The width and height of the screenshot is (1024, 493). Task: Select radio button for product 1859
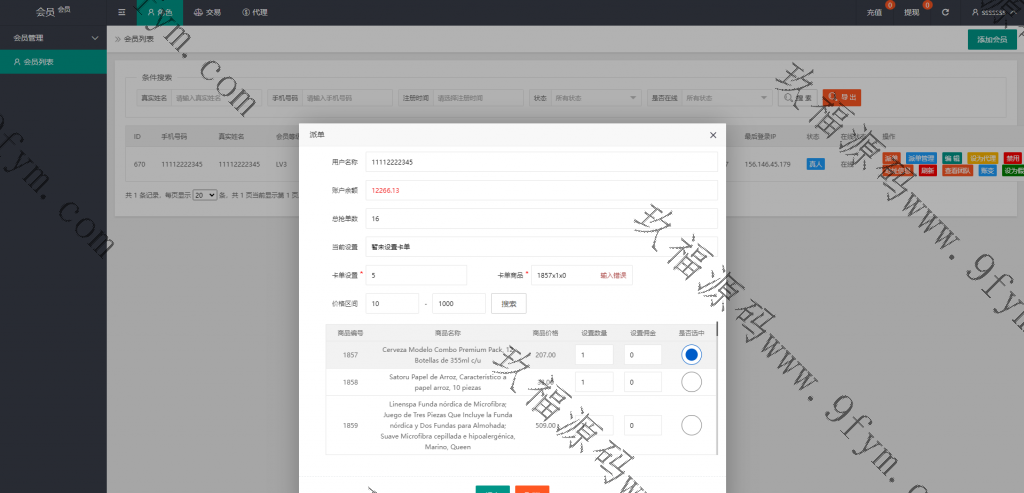pos(691,425)
